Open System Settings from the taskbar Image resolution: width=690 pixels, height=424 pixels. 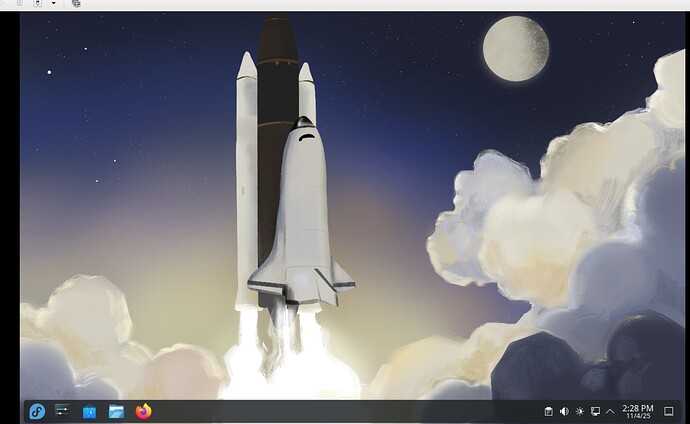pos(62,411)
